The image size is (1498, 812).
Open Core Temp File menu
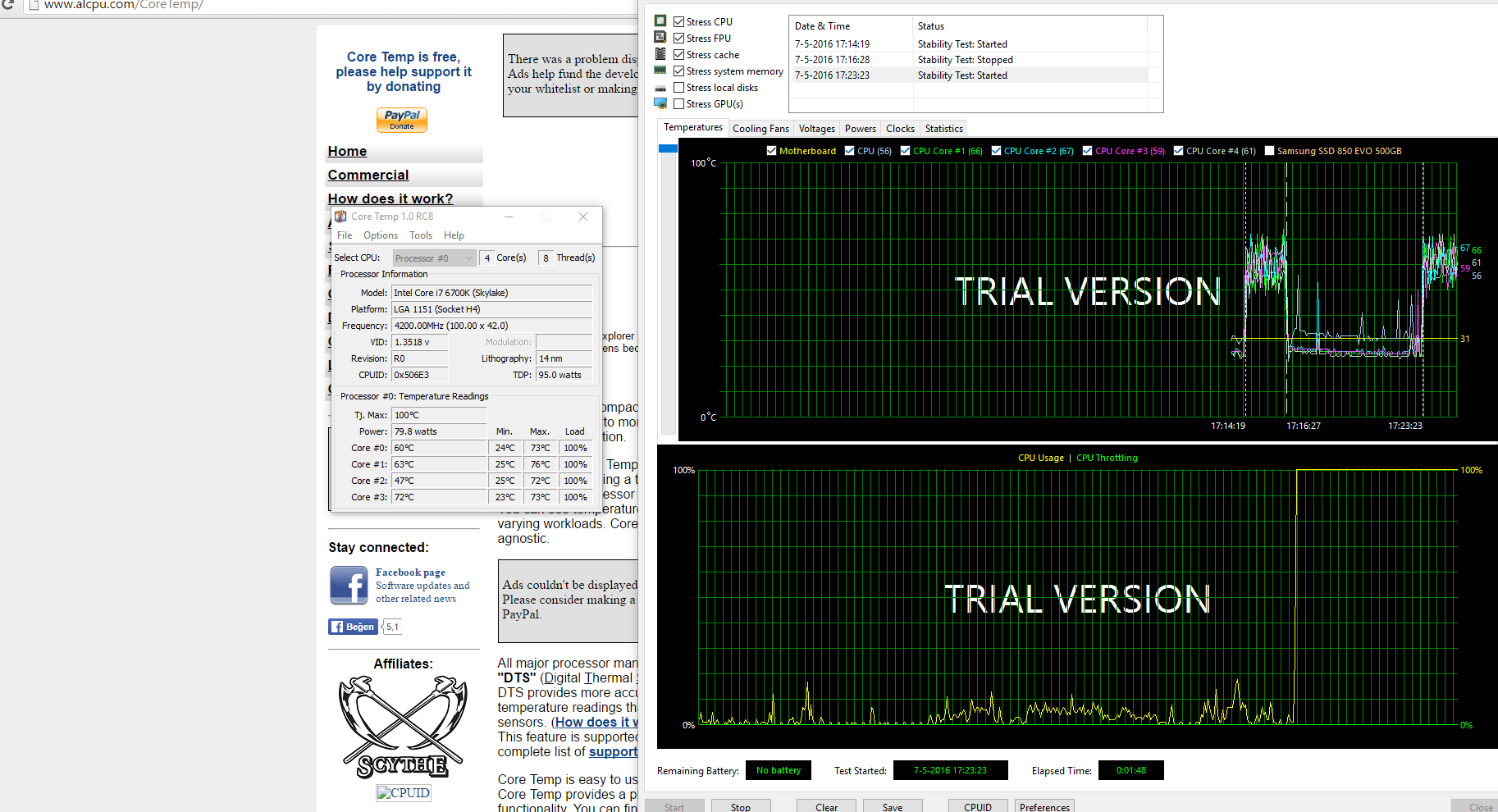[x=345, y=235]
